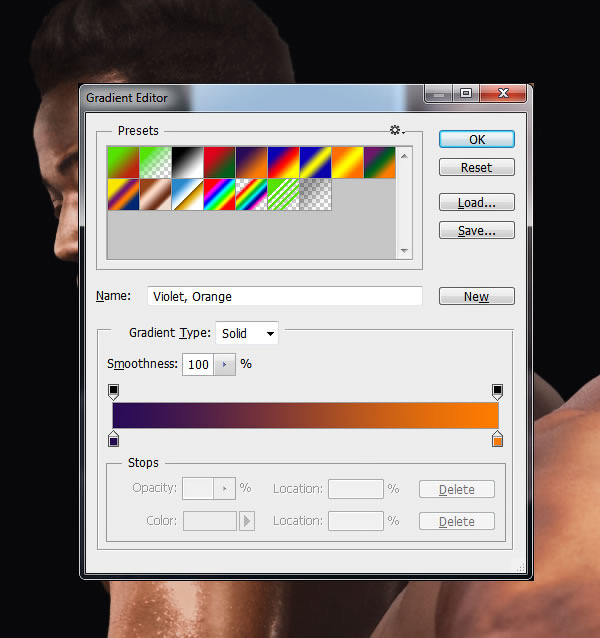Click Delete button in the Opacity row

pyautogui.click(x=457, y=489)
